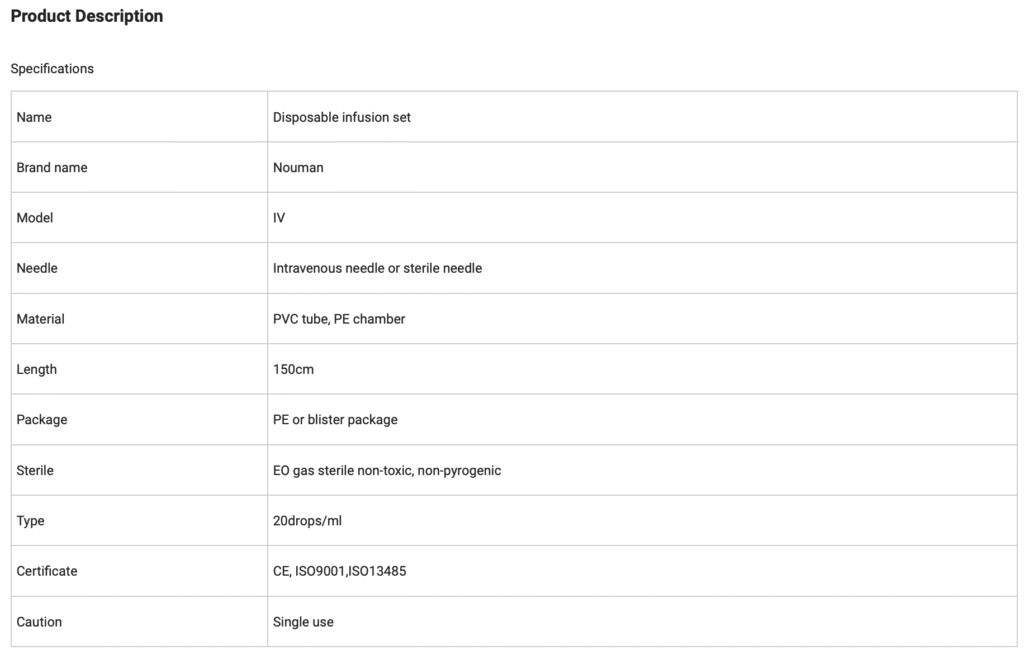
Task: Select PE or blister package text
Action: coord(335,420)
